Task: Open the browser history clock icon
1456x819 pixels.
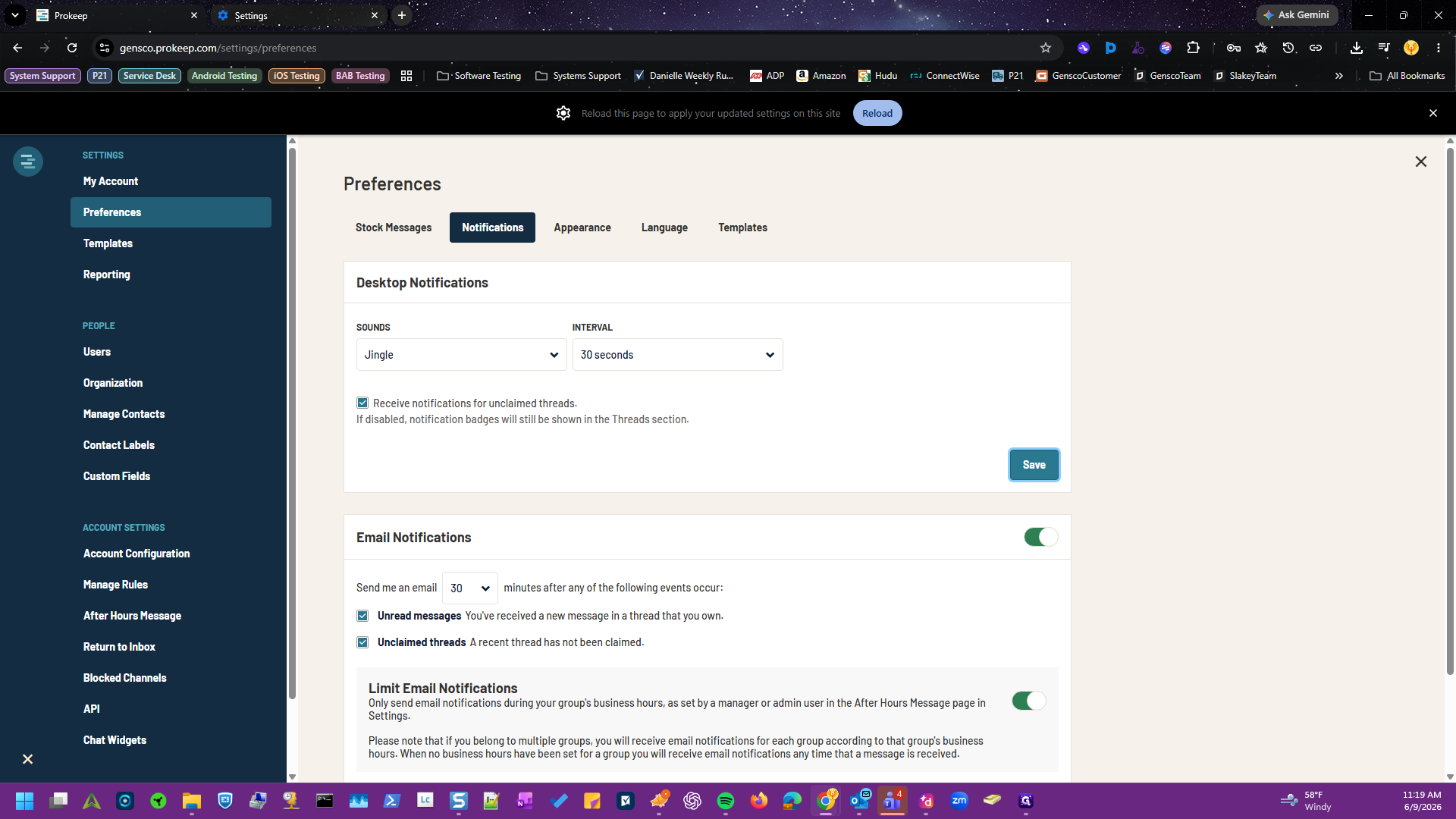Action: (x=1288, y=48)
